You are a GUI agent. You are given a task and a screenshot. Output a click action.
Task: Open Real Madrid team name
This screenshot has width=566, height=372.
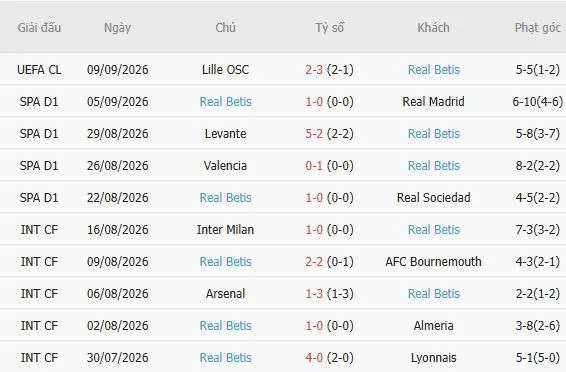pos(434,102)
